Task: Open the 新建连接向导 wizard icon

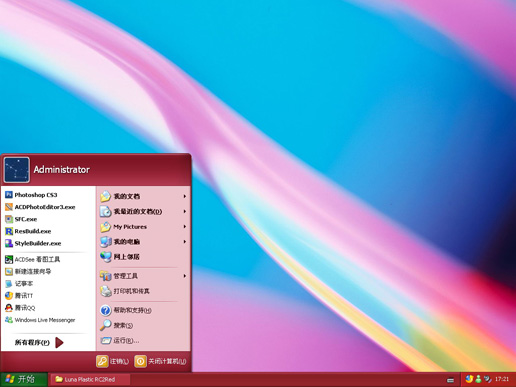Action: pos(9,271)
